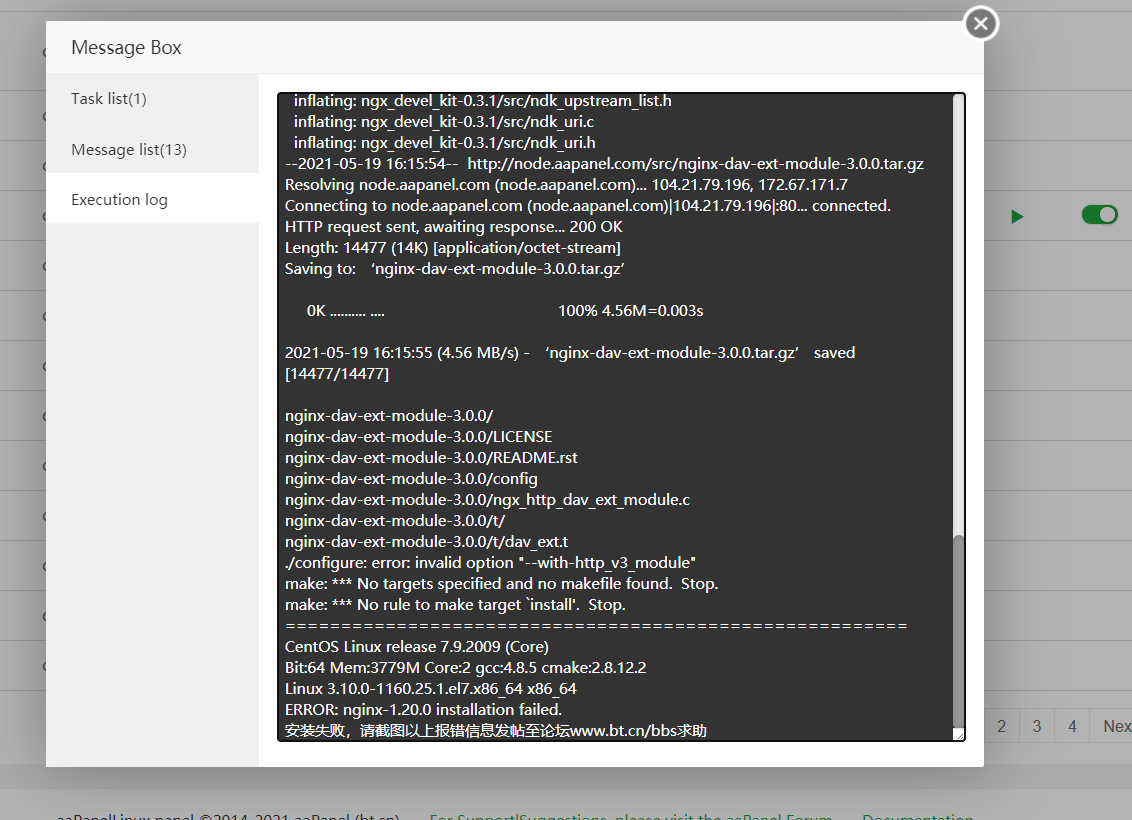Click the Chinese www.bt.cn/bbs help line

click(495, 730)
